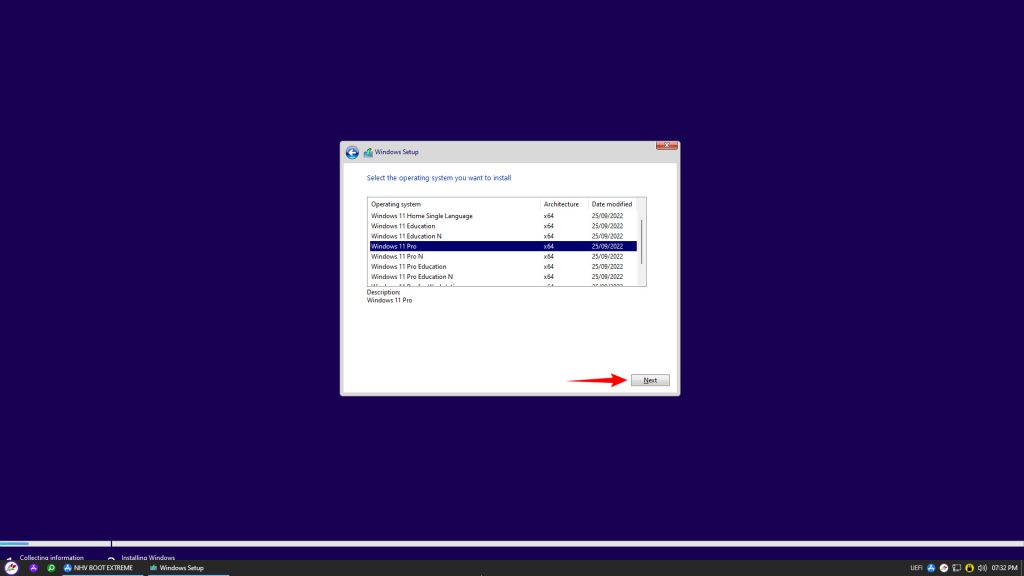Select Windows 11 Home Single Language
The width and height of the screenshot is (1024, 576).
tap(503, 216)
